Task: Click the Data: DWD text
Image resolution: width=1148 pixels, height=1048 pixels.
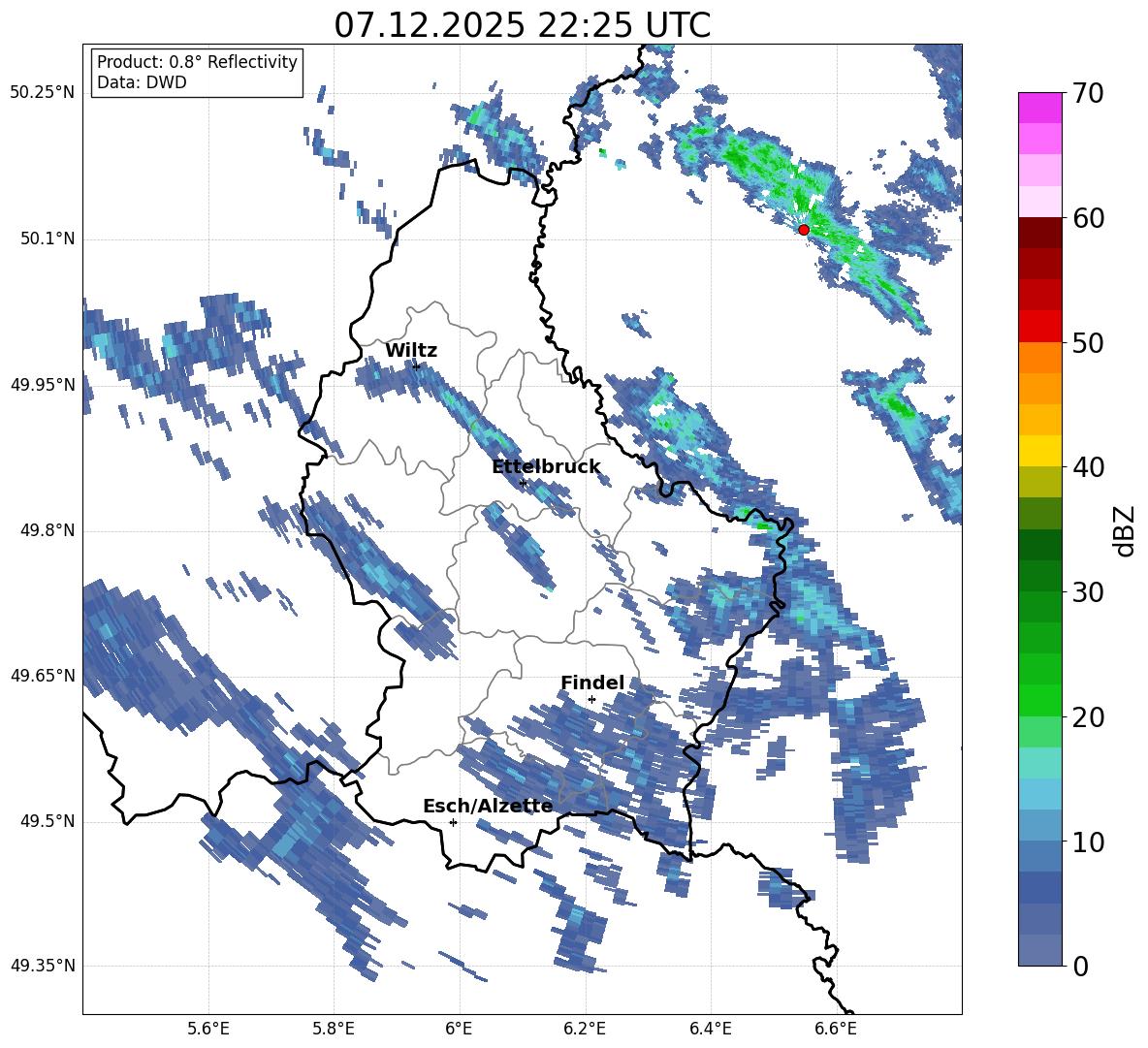Action: [142, 82]
